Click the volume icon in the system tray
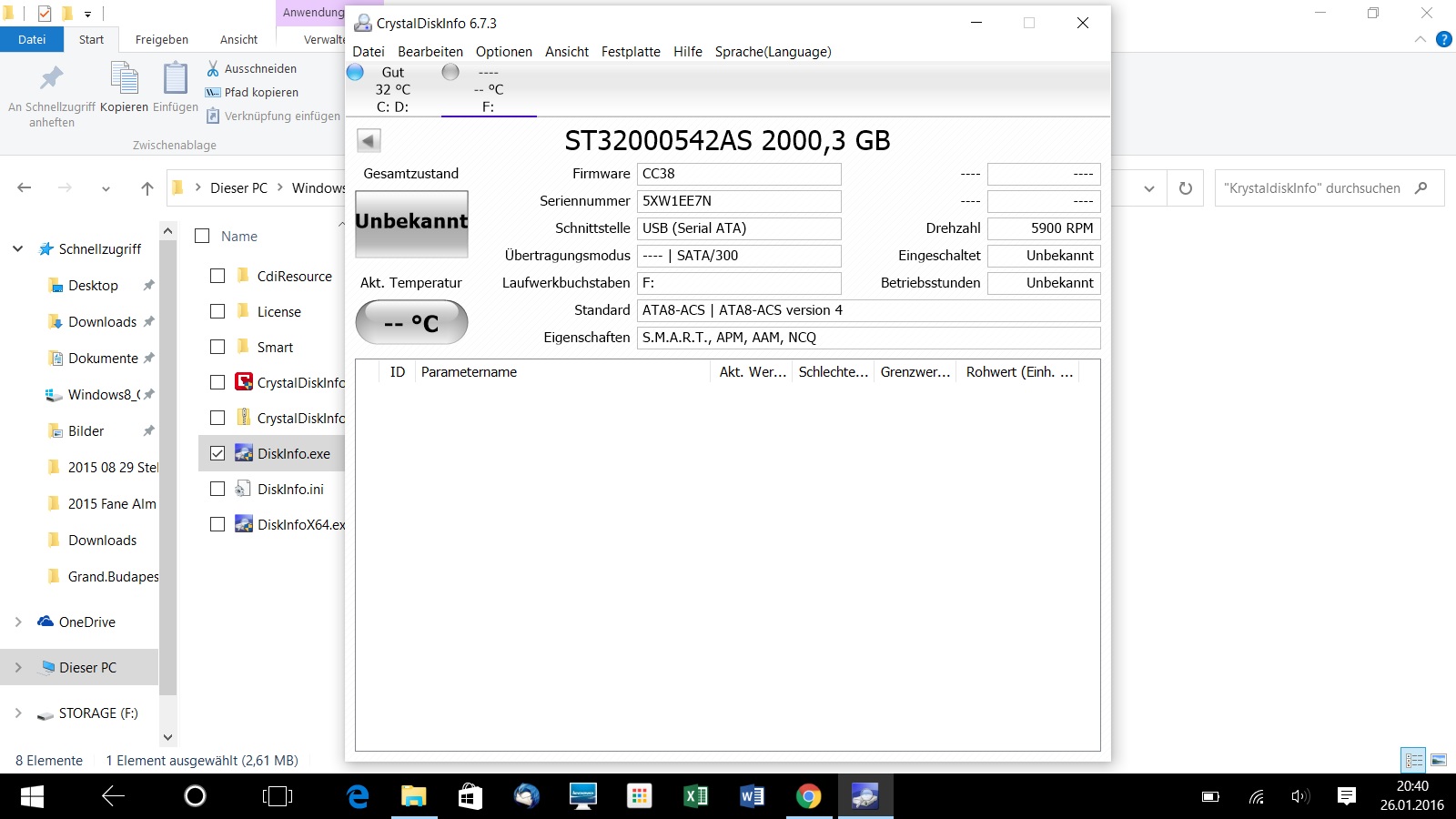Viewport: 1456px width, 819px height. click(1300, 797)
